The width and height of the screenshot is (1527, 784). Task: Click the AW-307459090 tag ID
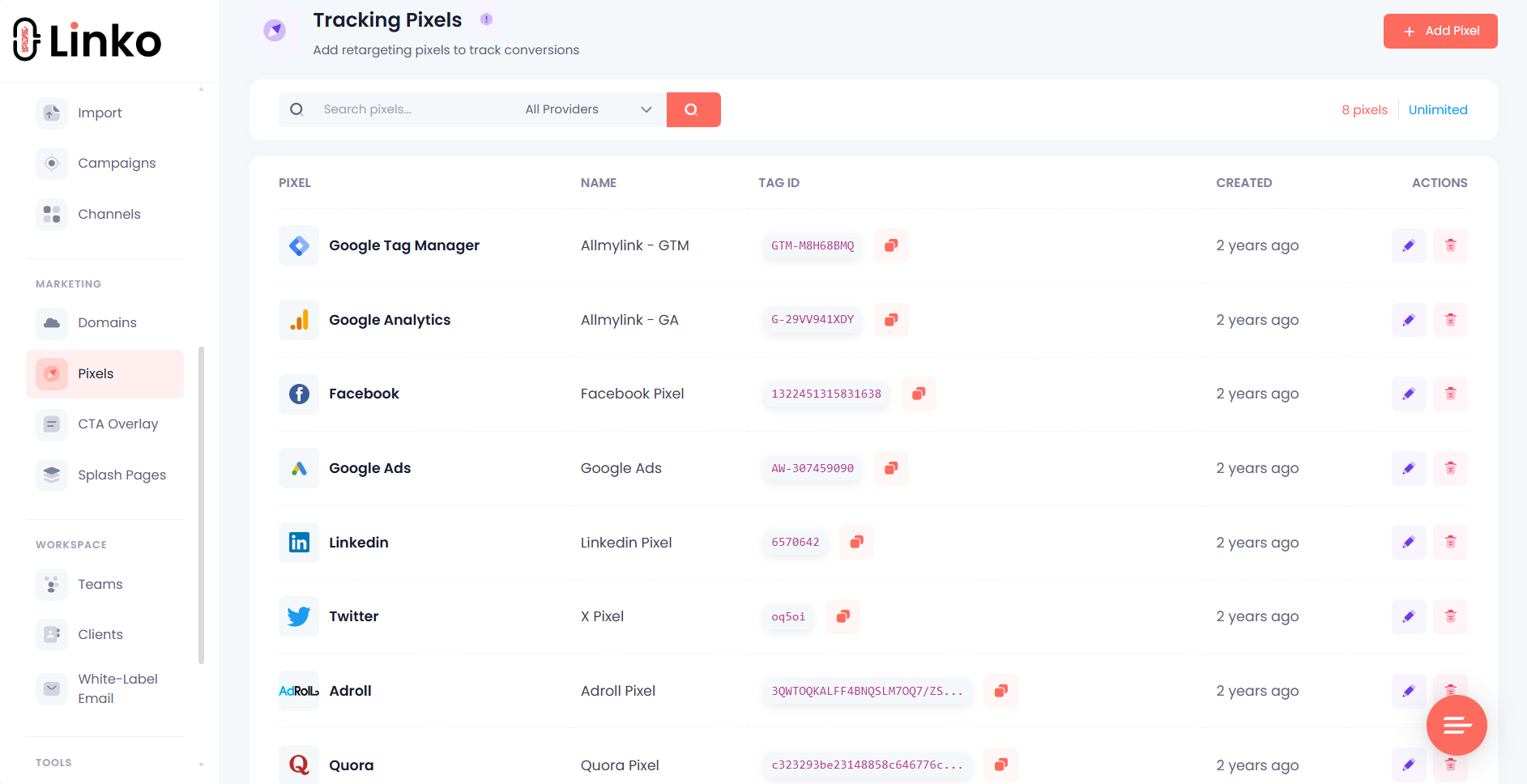[813, 468]
